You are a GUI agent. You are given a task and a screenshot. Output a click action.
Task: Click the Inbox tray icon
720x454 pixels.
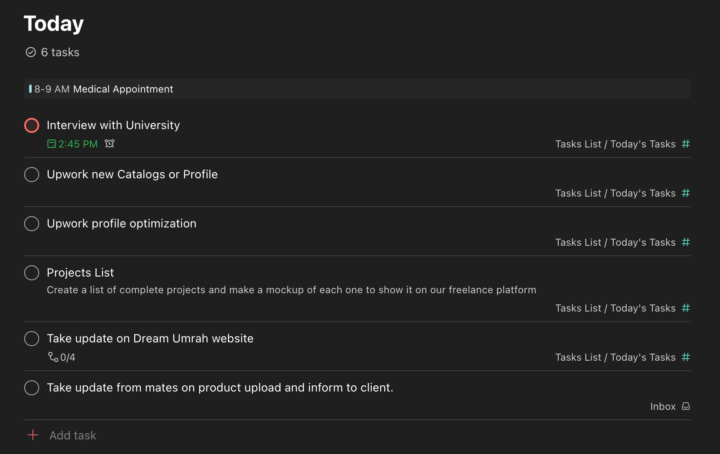(685, 407)
